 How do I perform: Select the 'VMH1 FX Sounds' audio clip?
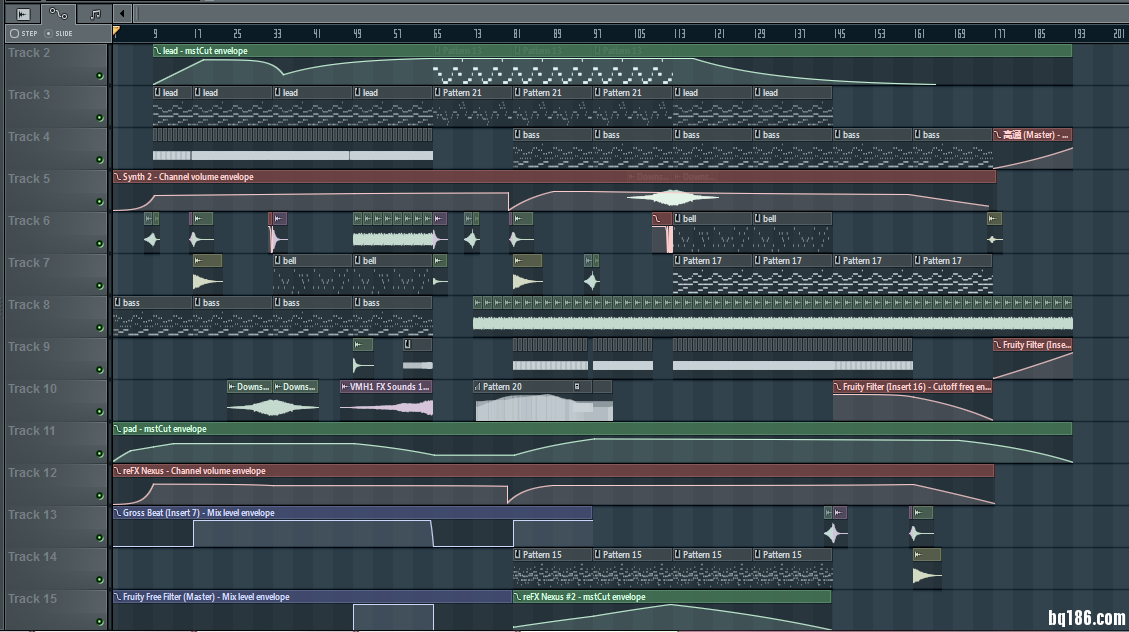(388, 387)
